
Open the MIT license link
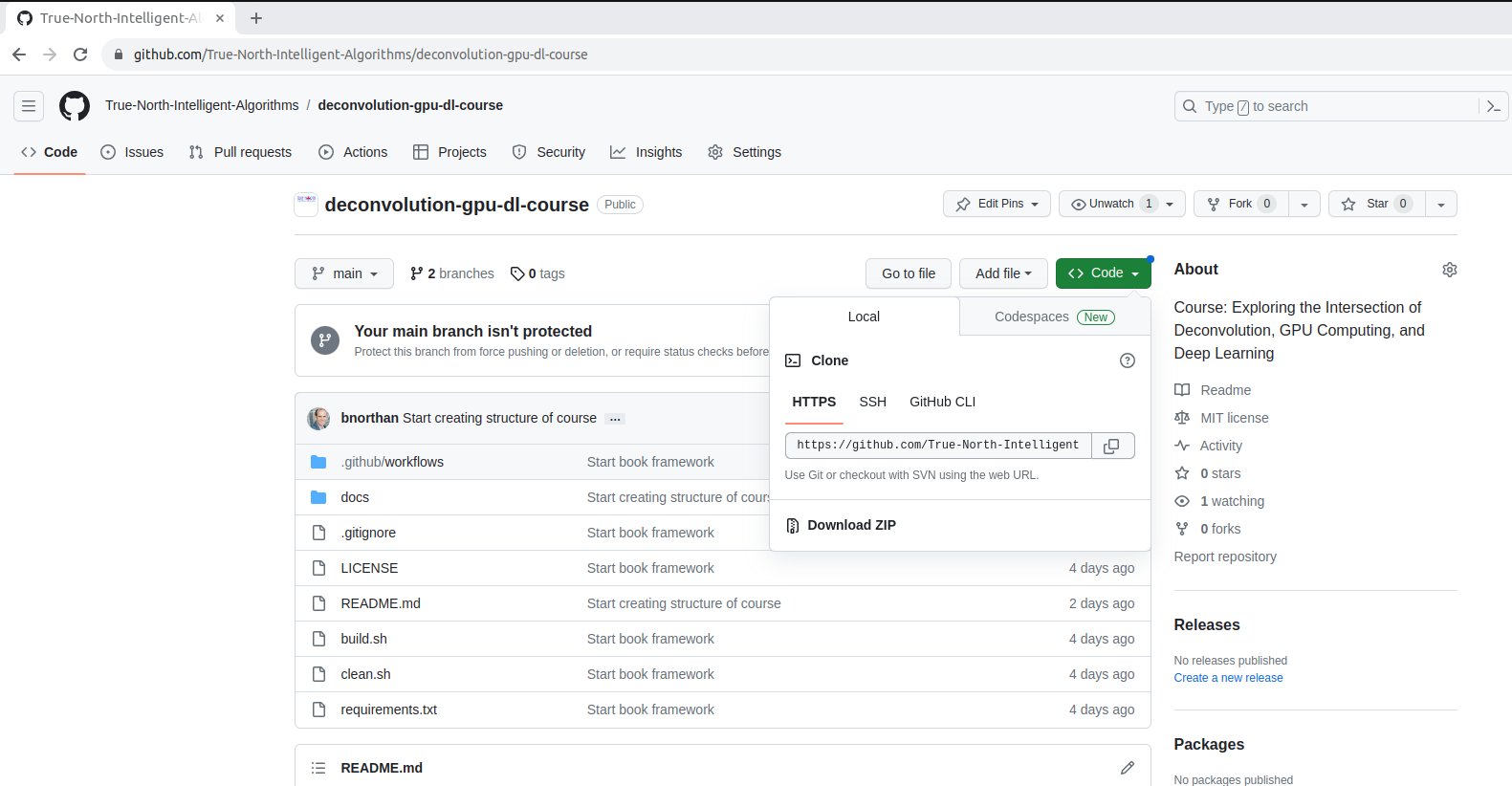[x=1221, y=418]
